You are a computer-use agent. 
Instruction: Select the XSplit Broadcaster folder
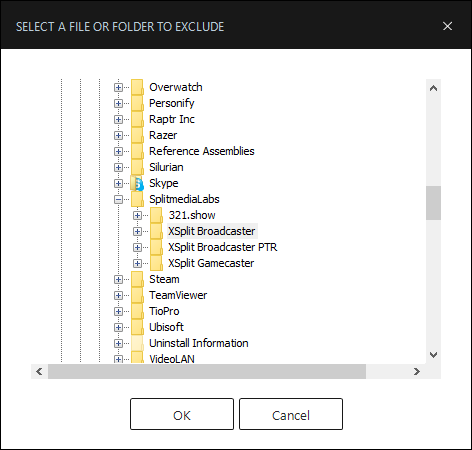(212, 231)
